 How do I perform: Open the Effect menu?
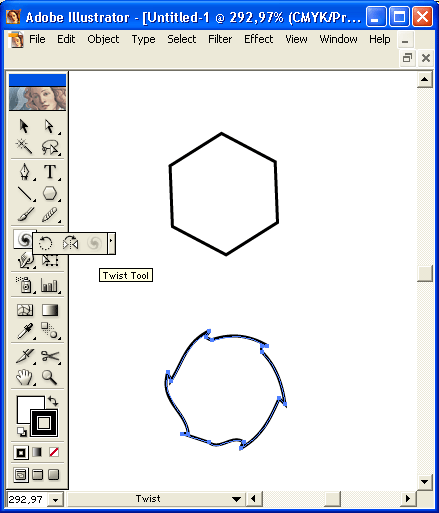[258, 39]
